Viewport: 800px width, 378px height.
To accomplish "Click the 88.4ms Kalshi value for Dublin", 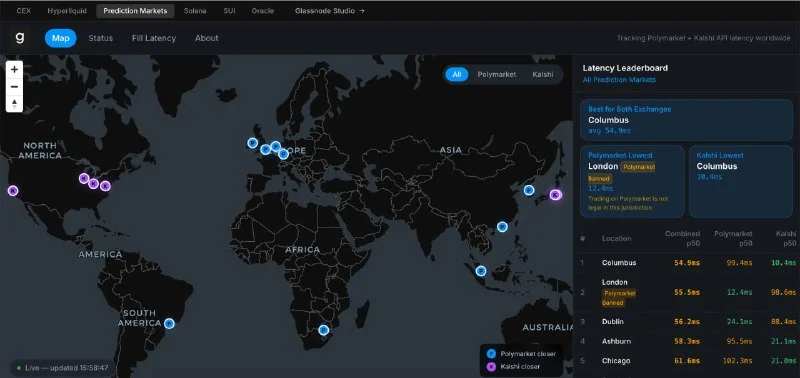I will 783,322.
